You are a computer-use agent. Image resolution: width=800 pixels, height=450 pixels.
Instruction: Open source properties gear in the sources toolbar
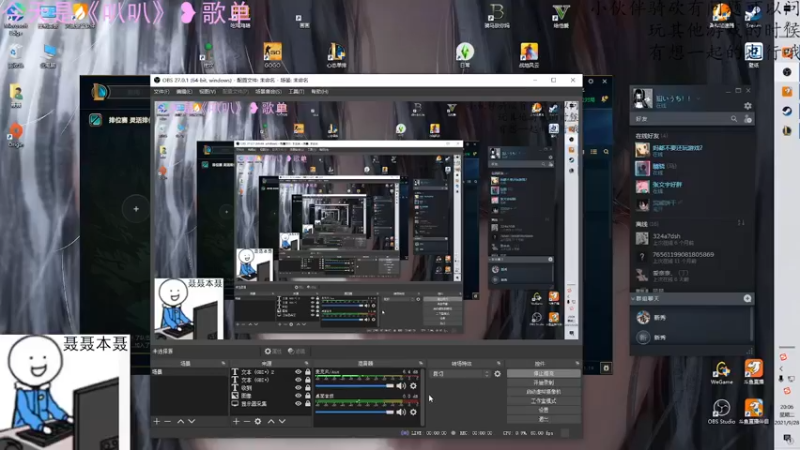[x=258, y=421]
